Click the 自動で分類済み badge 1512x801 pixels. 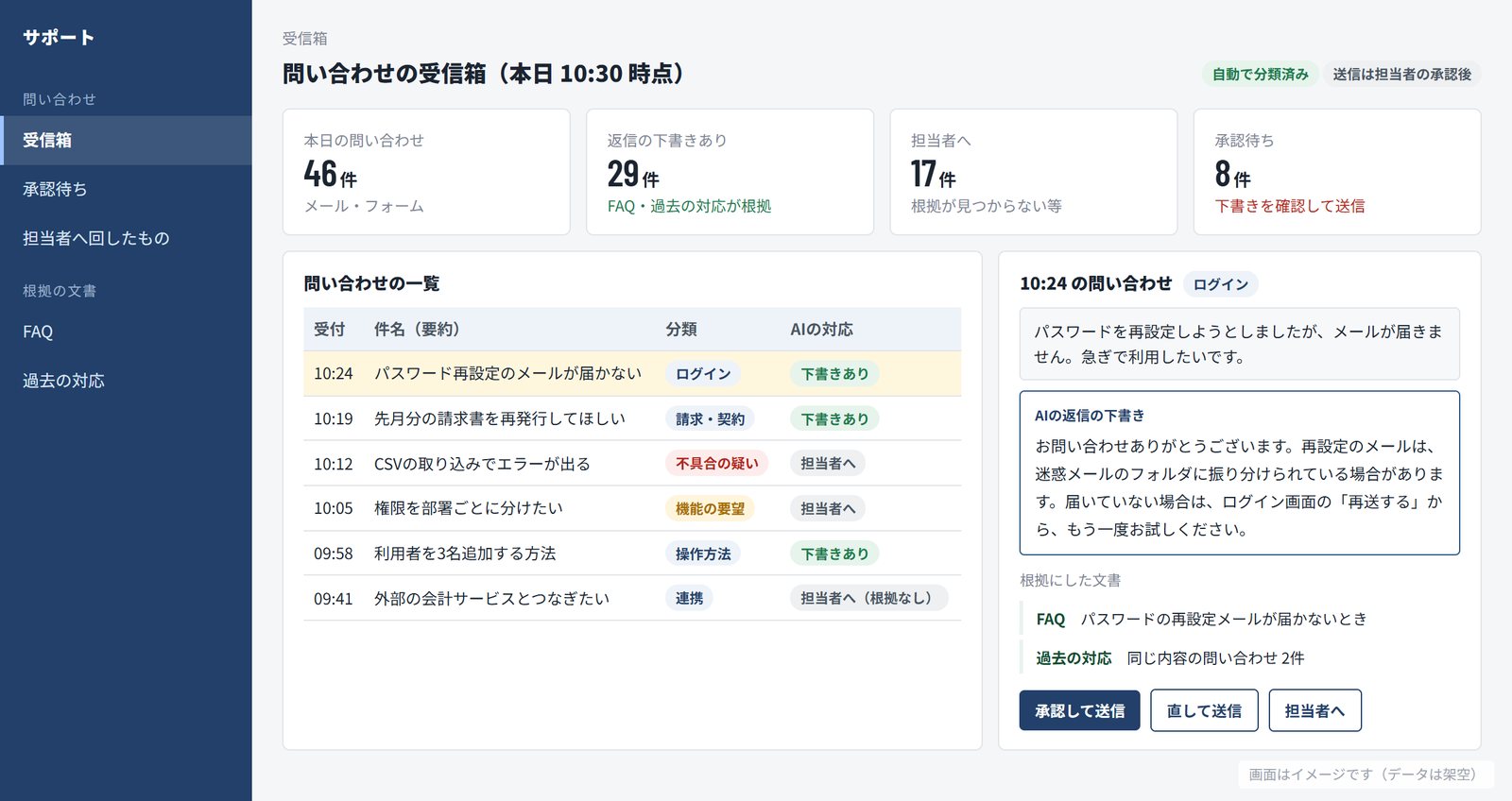click(x=1261, y=75)
